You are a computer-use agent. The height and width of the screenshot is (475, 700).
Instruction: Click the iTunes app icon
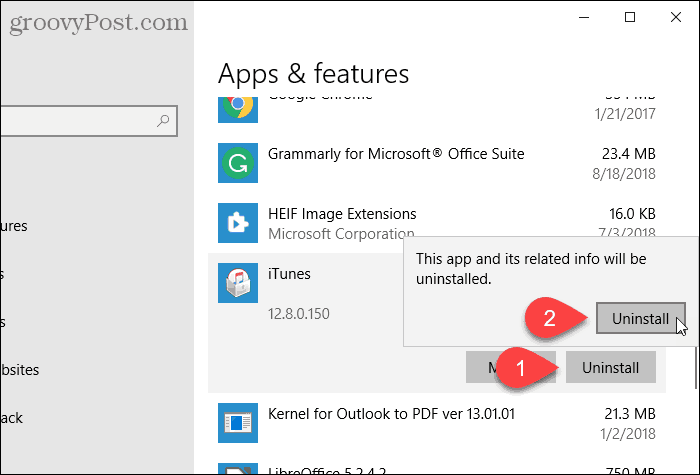[238, 283]
